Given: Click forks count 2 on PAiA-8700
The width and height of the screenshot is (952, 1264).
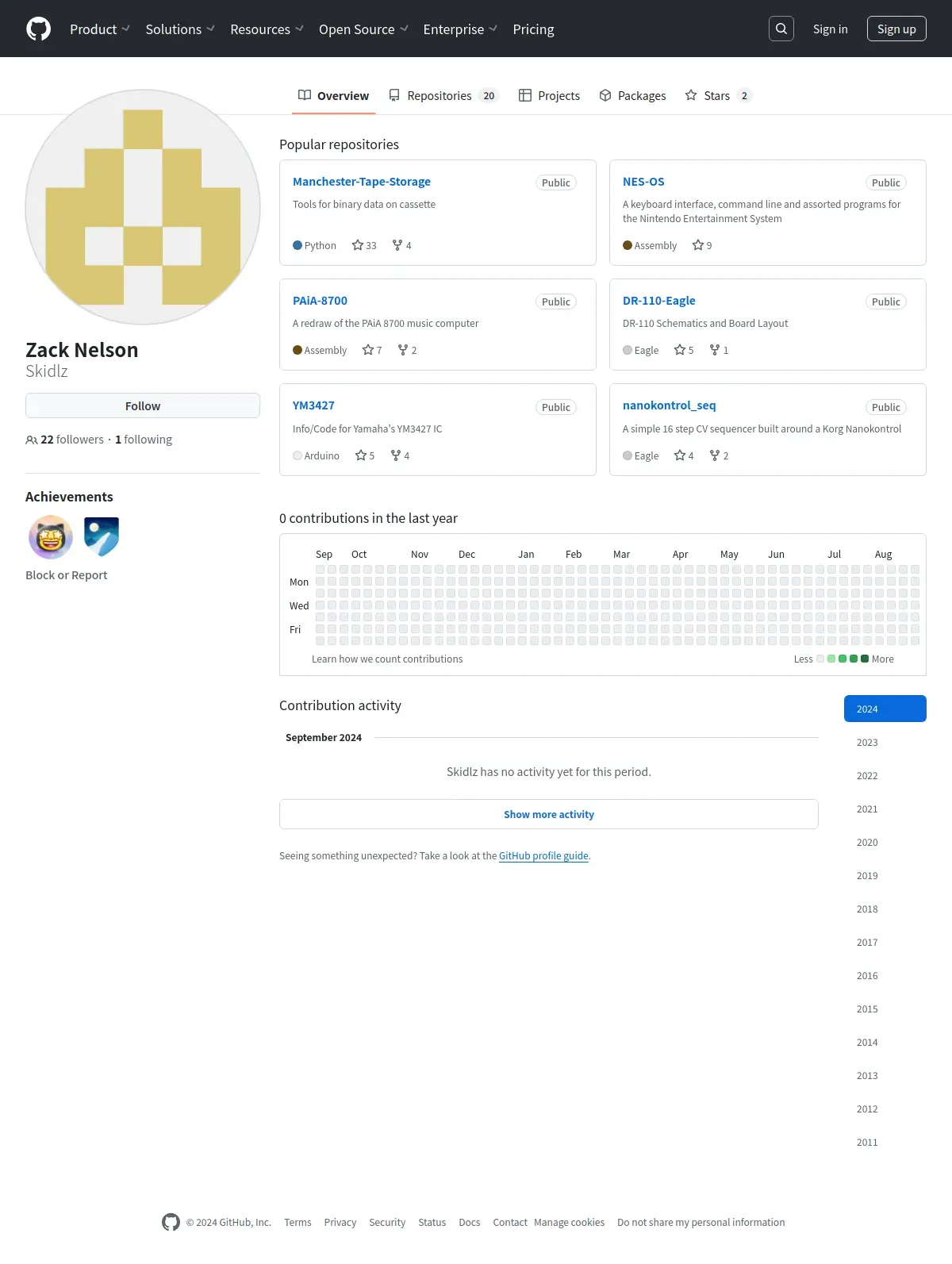Looking at the screenshot, I should [407, 350].
